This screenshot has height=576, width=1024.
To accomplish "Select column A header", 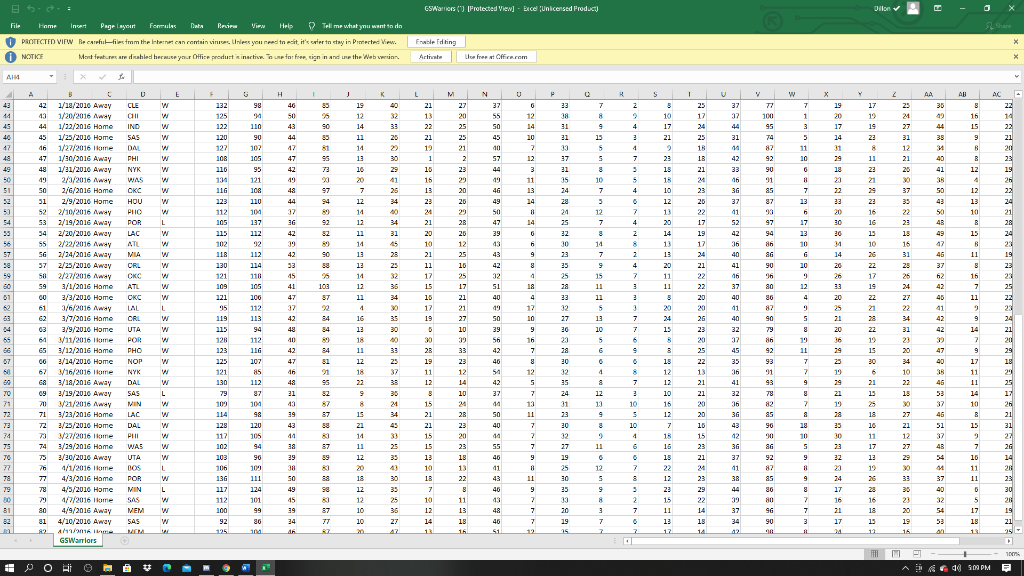I will pos(31,94).
